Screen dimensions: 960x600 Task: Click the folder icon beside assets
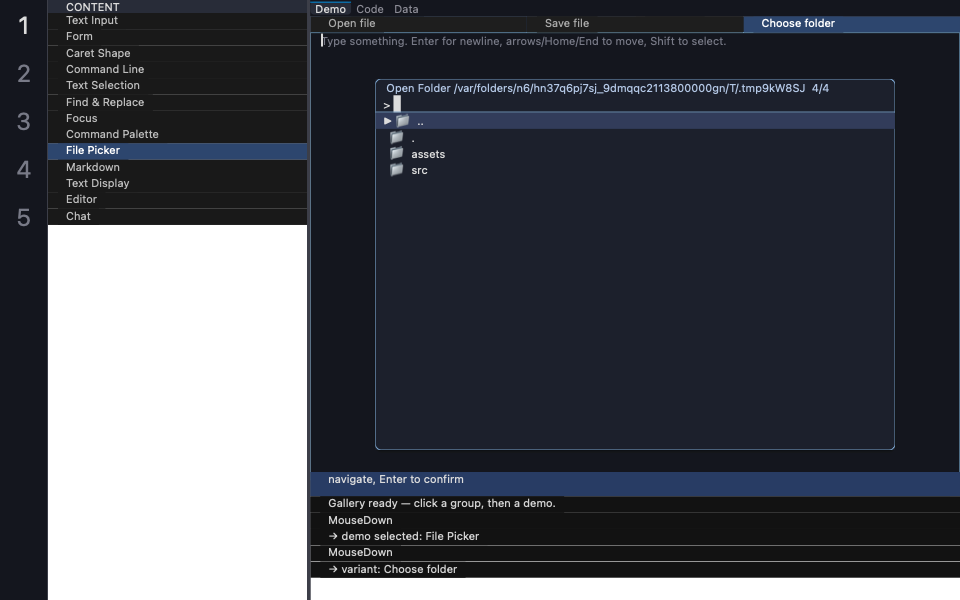pos(397,154)
